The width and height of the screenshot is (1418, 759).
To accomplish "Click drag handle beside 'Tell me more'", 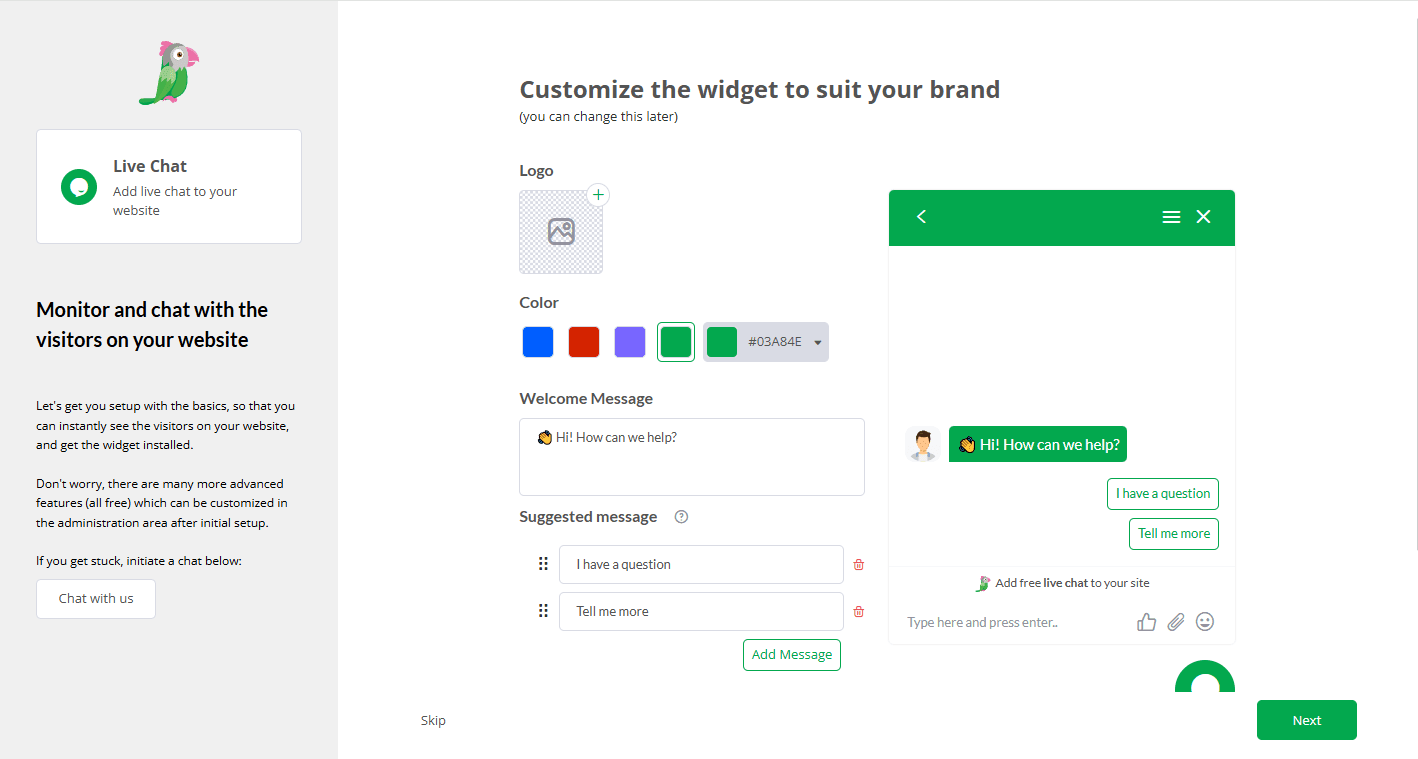I will 543,611.
